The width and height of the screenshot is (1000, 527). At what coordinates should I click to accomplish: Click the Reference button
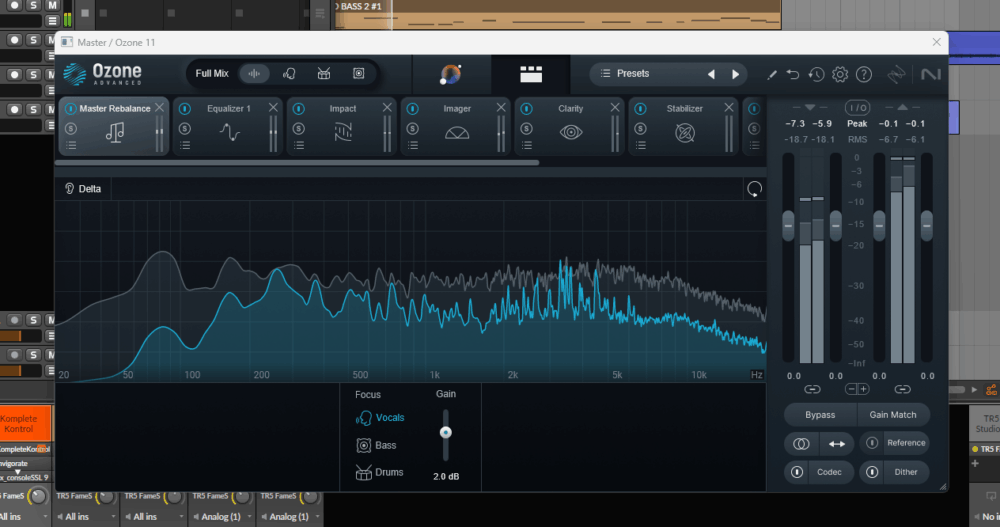pos(906,443)
